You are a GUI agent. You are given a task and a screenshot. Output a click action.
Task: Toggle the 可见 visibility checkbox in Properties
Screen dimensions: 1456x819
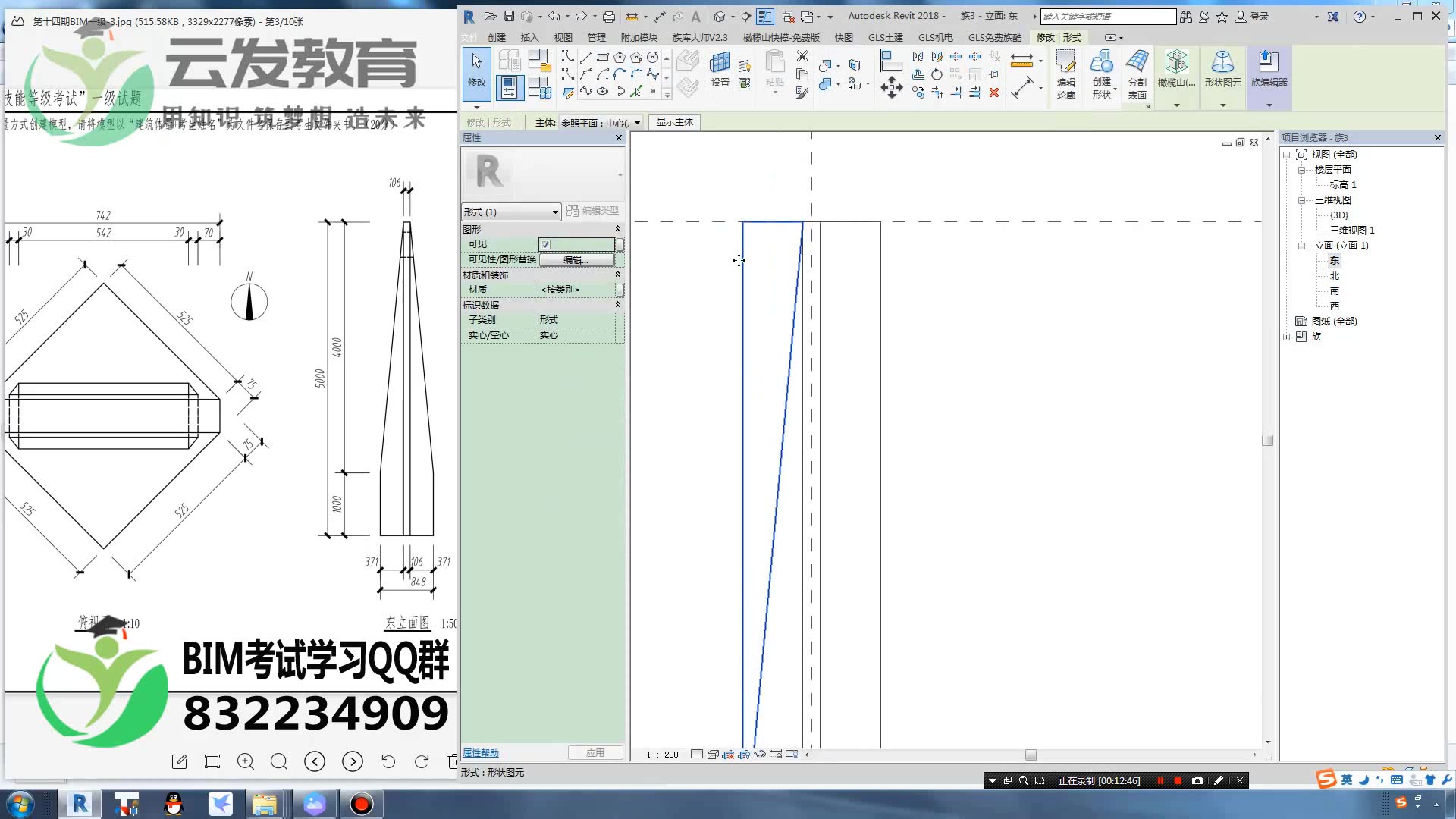coord(546,244)
